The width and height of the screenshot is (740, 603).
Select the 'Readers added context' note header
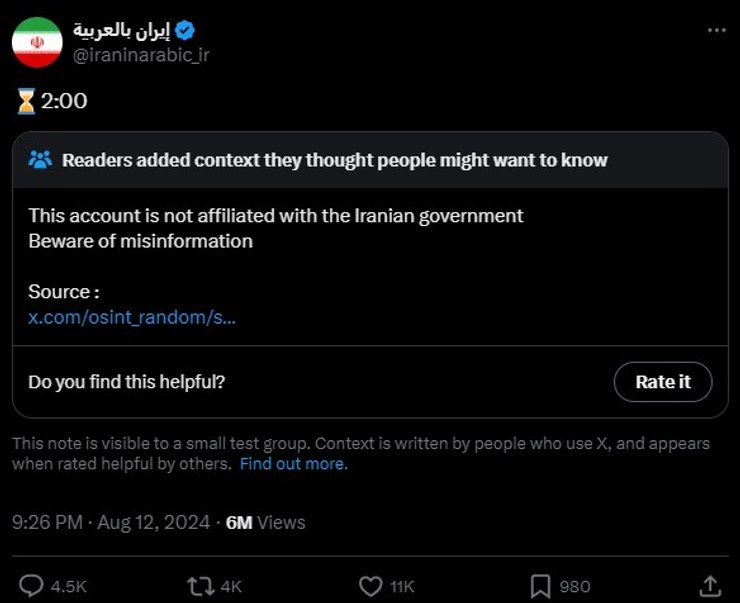pyautogui.click(x=334, y=160)
